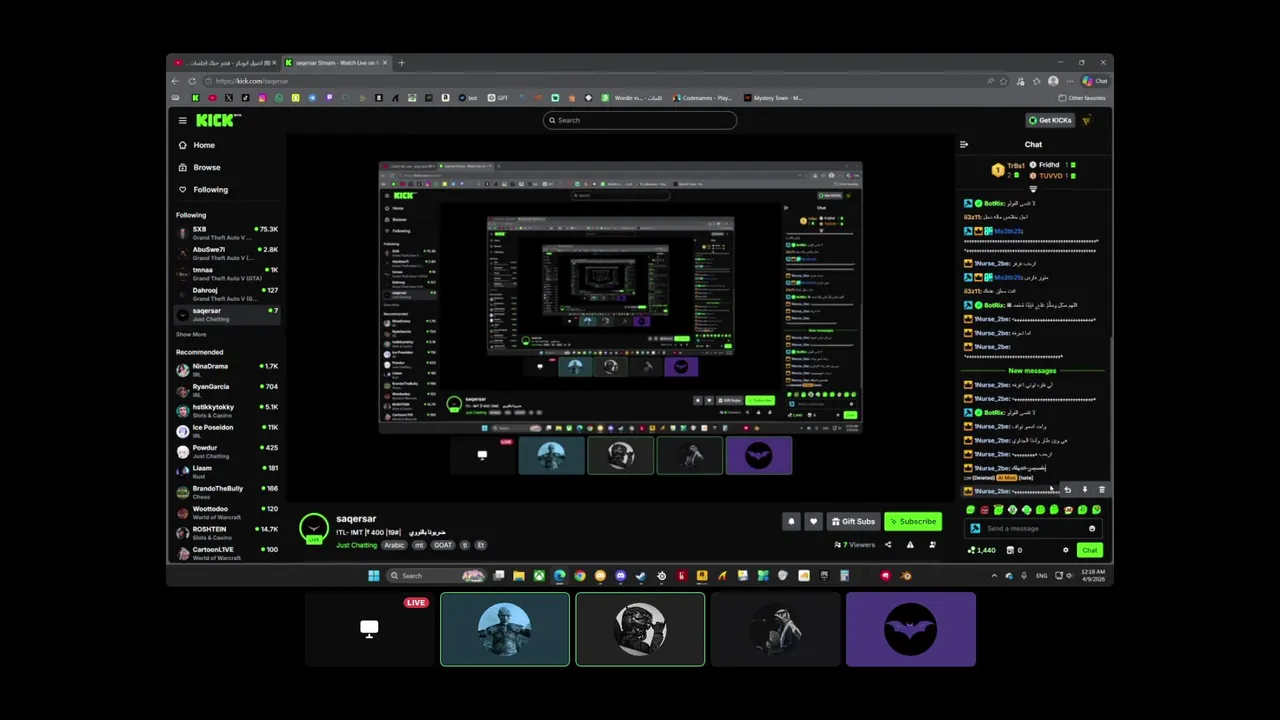Delete the hovered chat message
The height and width of the screenshot is (720, 1280).
tap(1101, 490)
